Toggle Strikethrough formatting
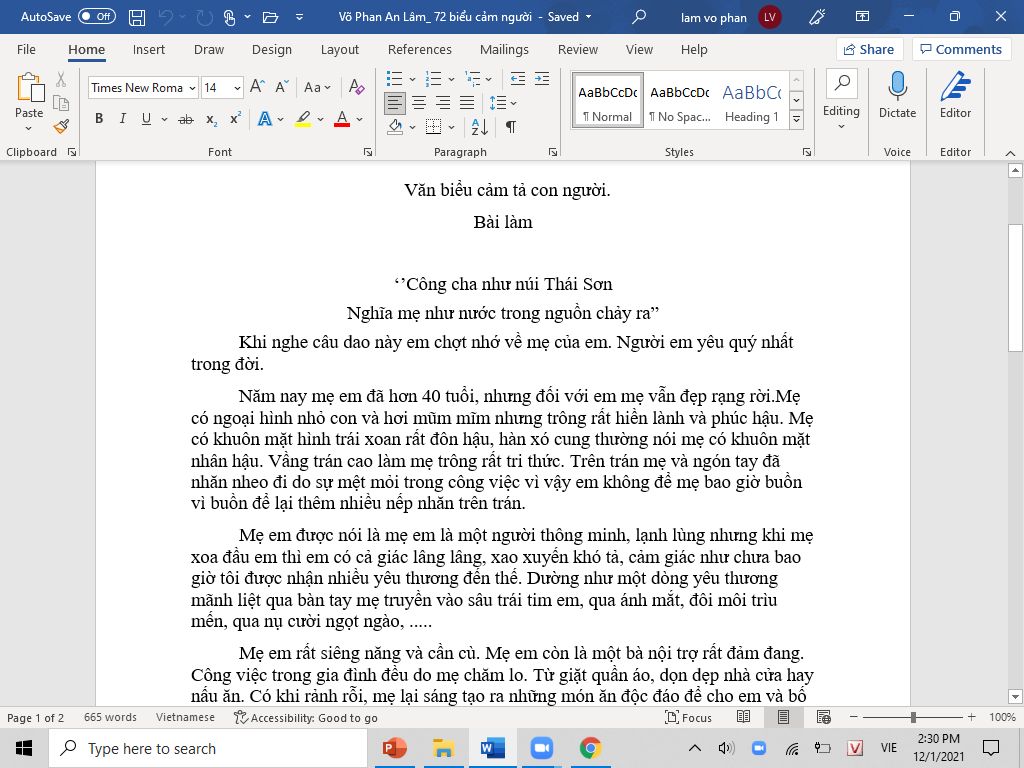The width and height of the screenshot is (1024, 768). coord(186,119)
